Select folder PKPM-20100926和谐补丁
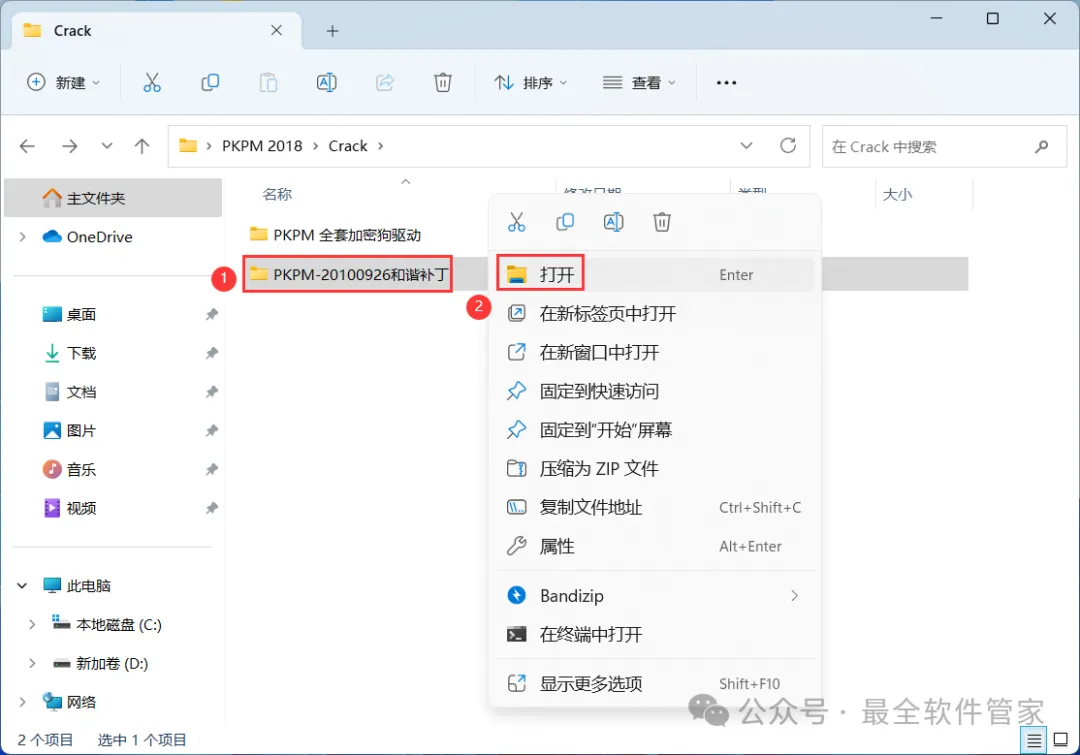 pyautogui.click(x=349, y=274)
